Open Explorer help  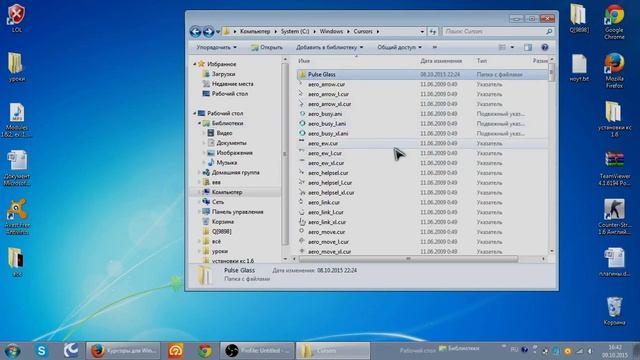(544, 47)
